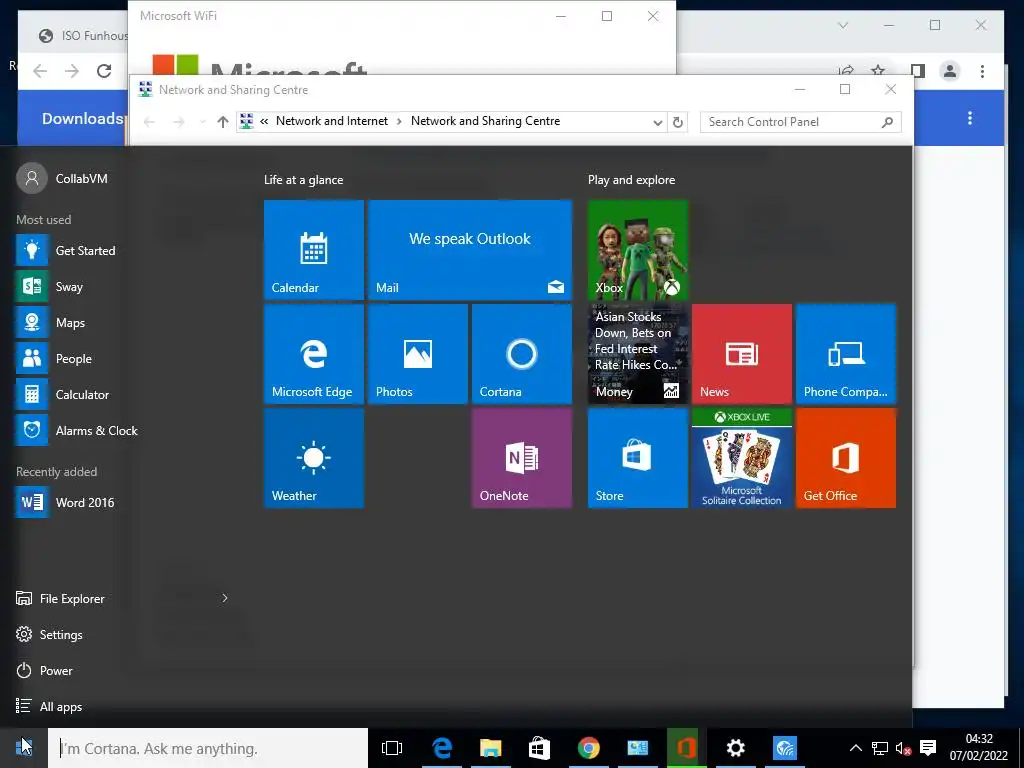
Task: Focus the Search Control Panel field
Action: click(801, 122)
